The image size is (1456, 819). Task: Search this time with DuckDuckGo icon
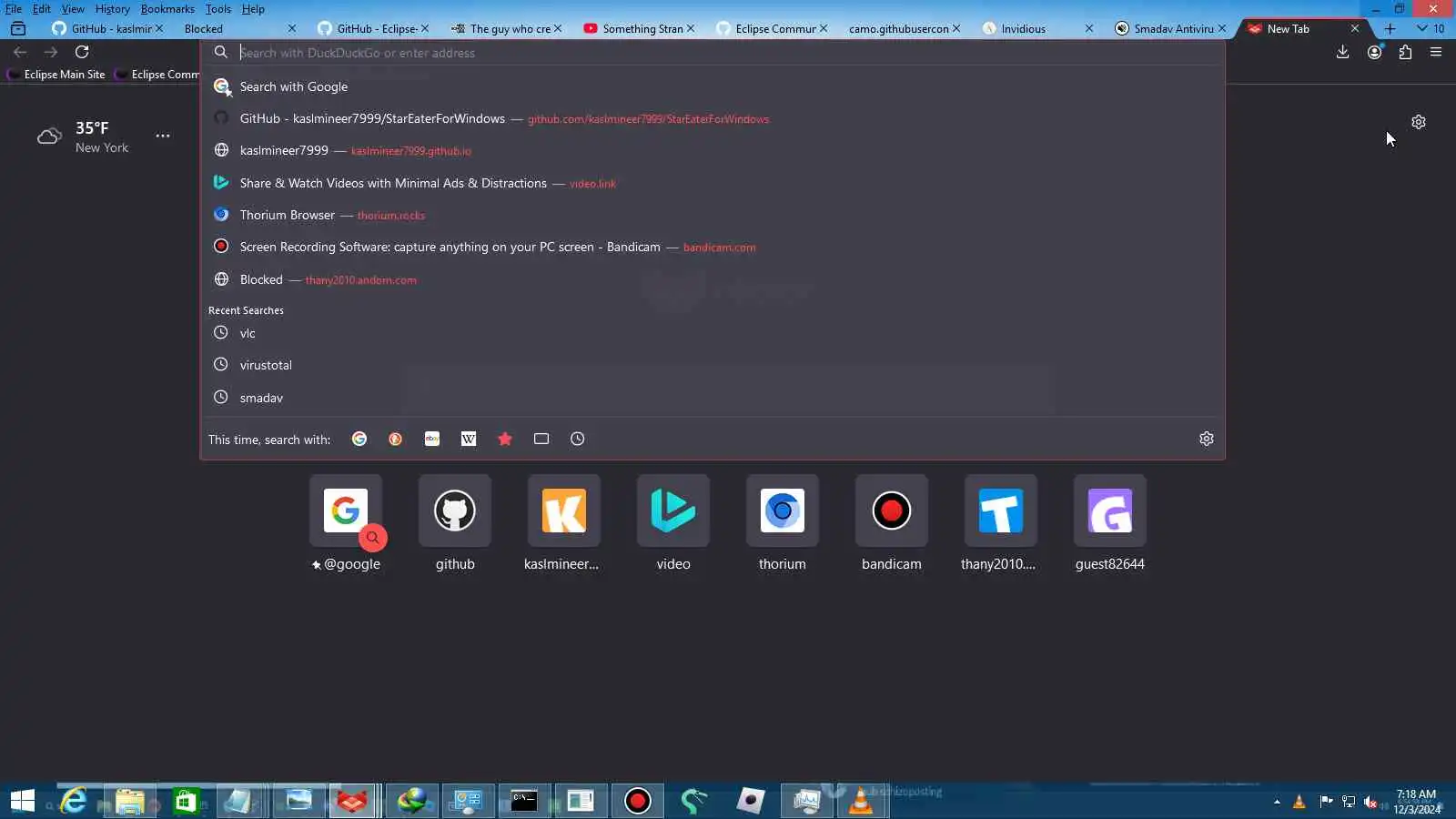pos(395,439)
